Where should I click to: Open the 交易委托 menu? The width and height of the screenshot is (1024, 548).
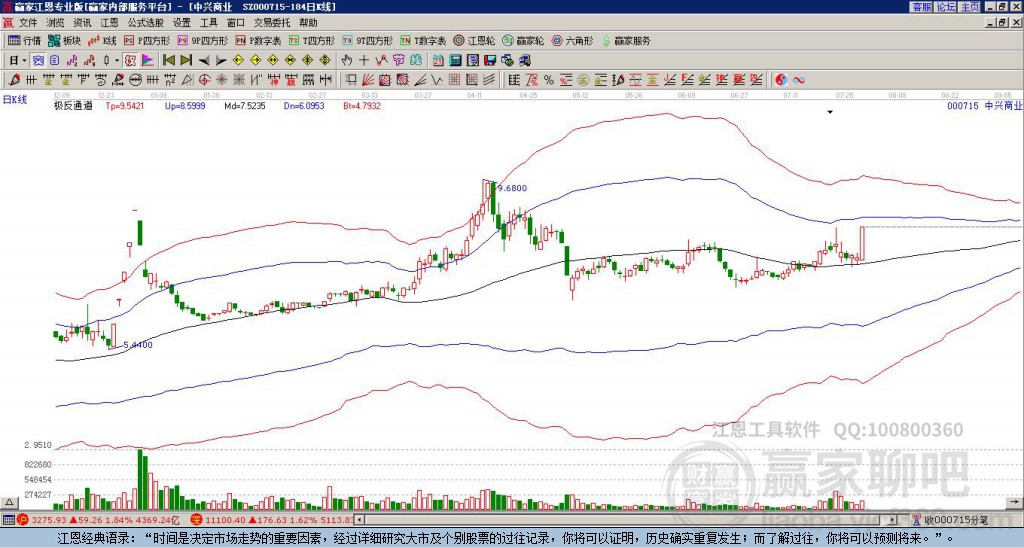point(272,23)
